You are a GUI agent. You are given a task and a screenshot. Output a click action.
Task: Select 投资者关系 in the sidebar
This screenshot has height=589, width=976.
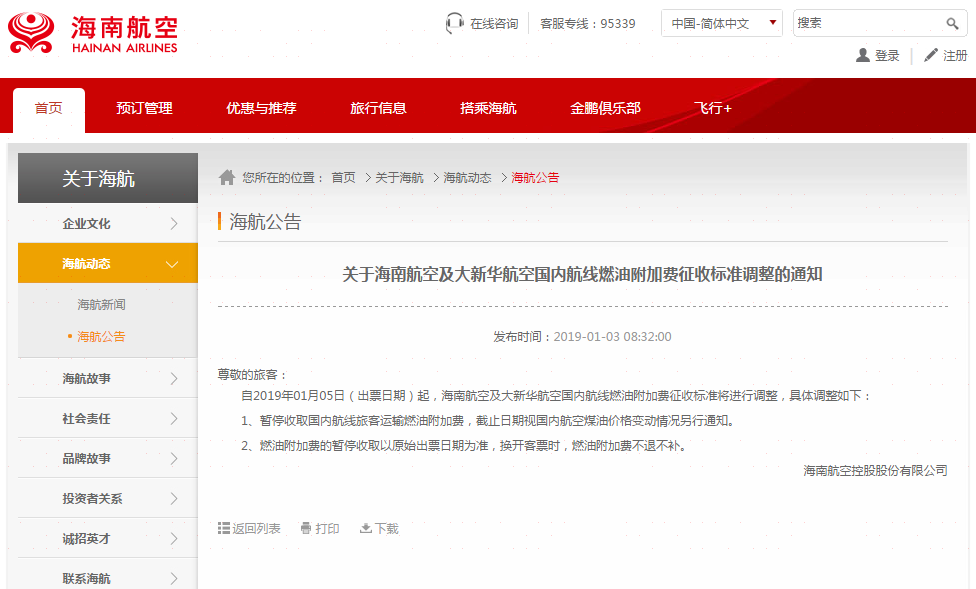[x=92, y=499]
